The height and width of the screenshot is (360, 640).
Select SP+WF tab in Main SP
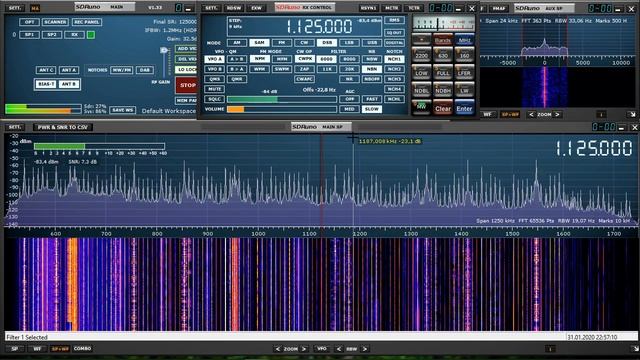coord(60,349)
